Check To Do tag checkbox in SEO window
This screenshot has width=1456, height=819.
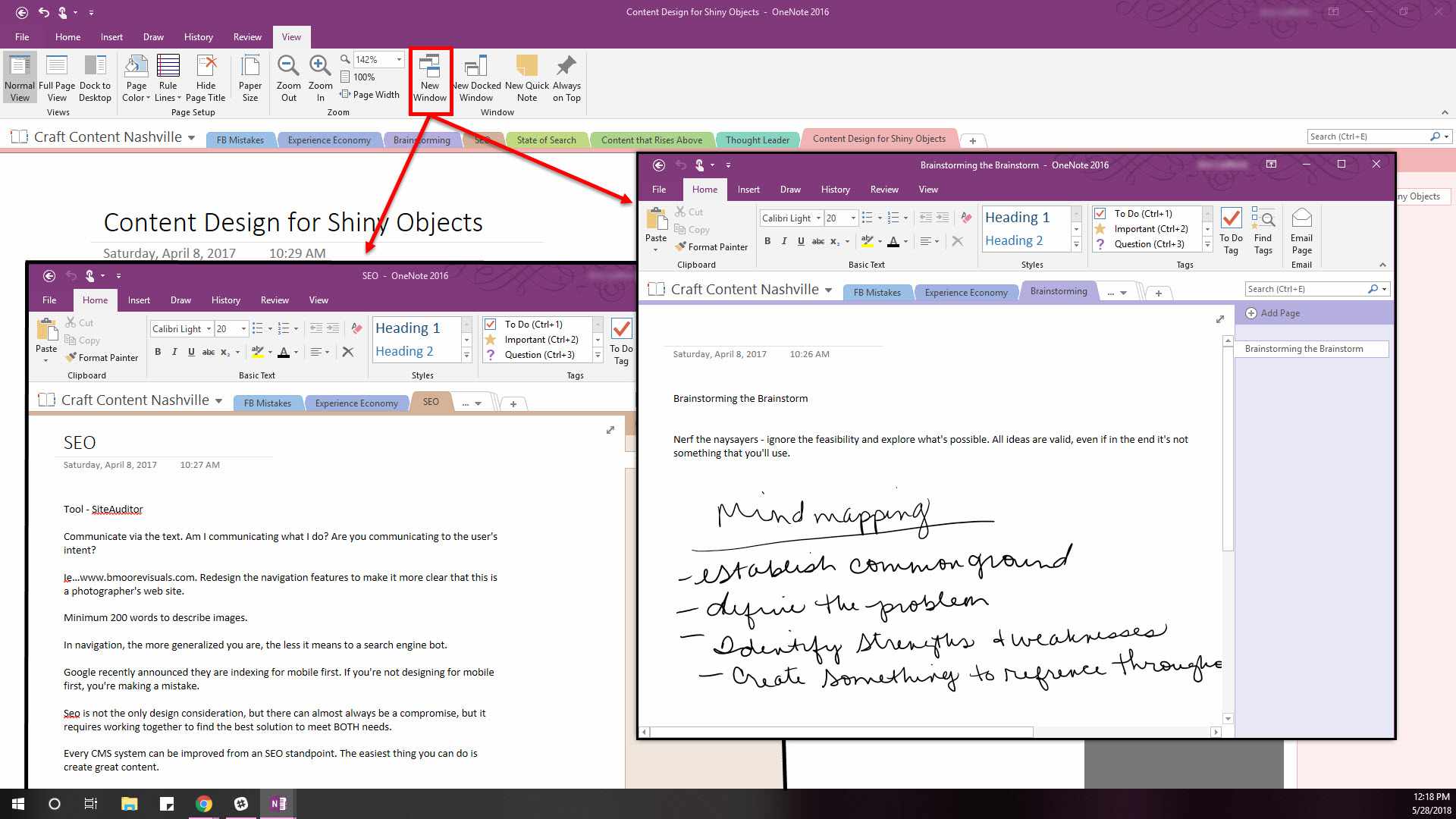(490, 325)
